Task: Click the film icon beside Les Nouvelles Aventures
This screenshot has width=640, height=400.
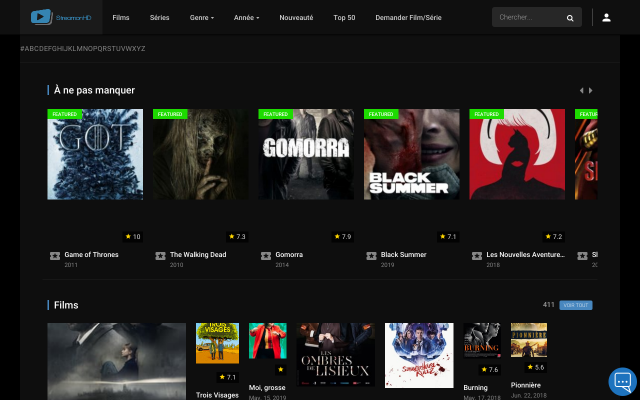Action: (x=477, y=256)
